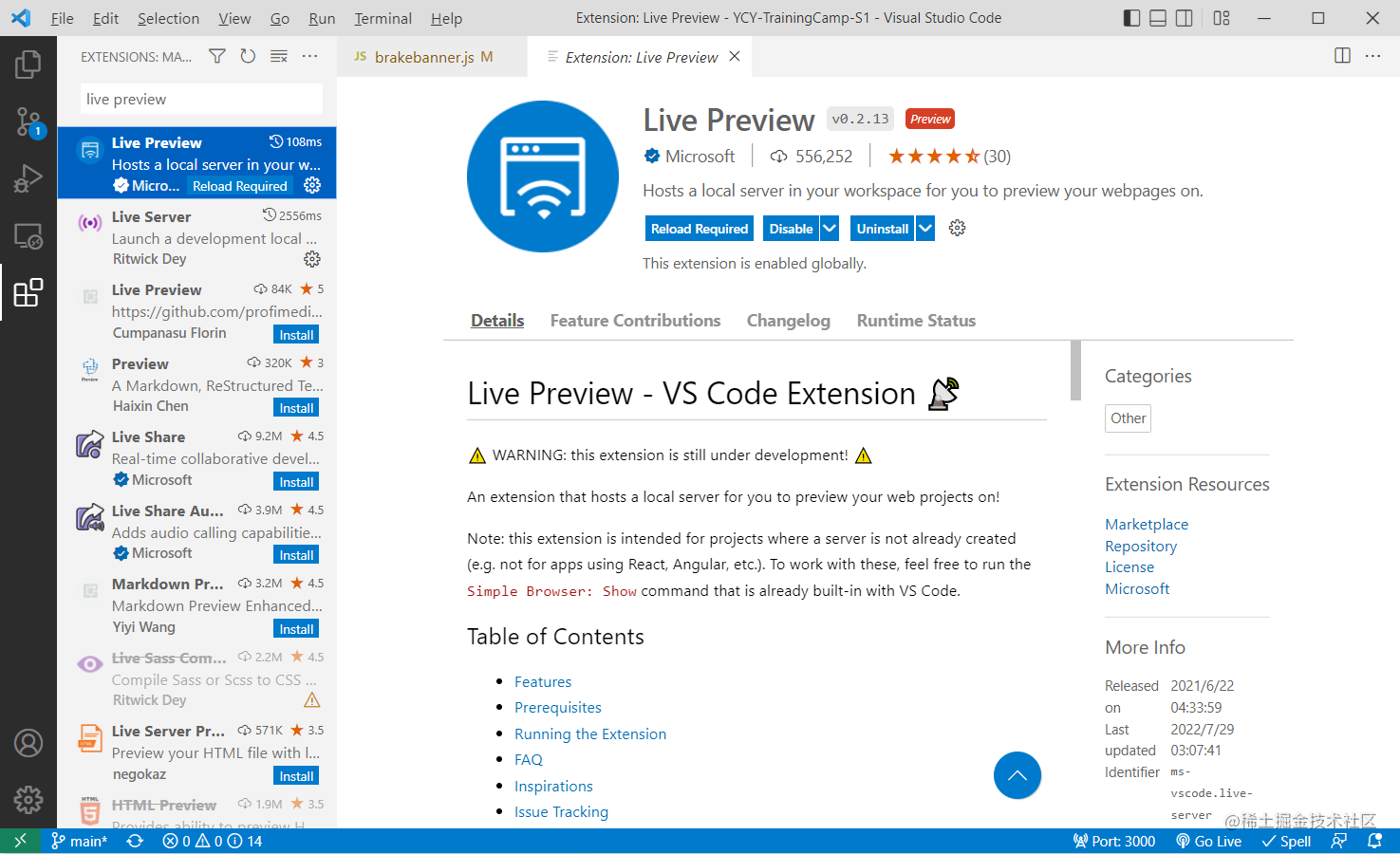The width and height of the screenshot is (1400, 854).
Task: Open the Source Control view
Action: pyautogui.click(x=28, y=121)
